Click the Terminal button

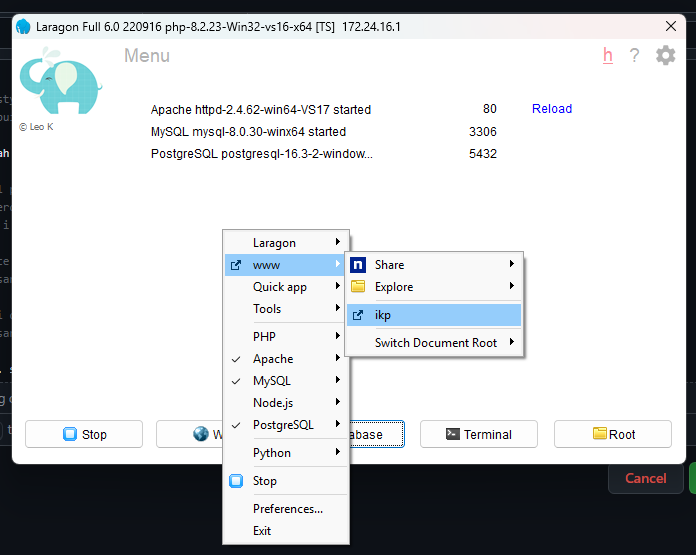pyautogui.click(x=478, y=434)
